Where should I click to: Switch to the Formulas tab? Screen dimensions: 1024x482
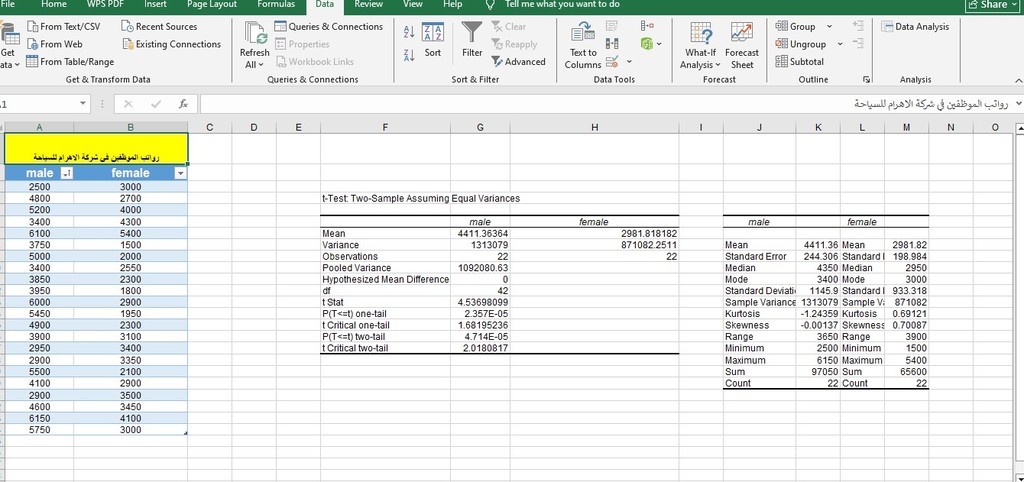point(275,5)
